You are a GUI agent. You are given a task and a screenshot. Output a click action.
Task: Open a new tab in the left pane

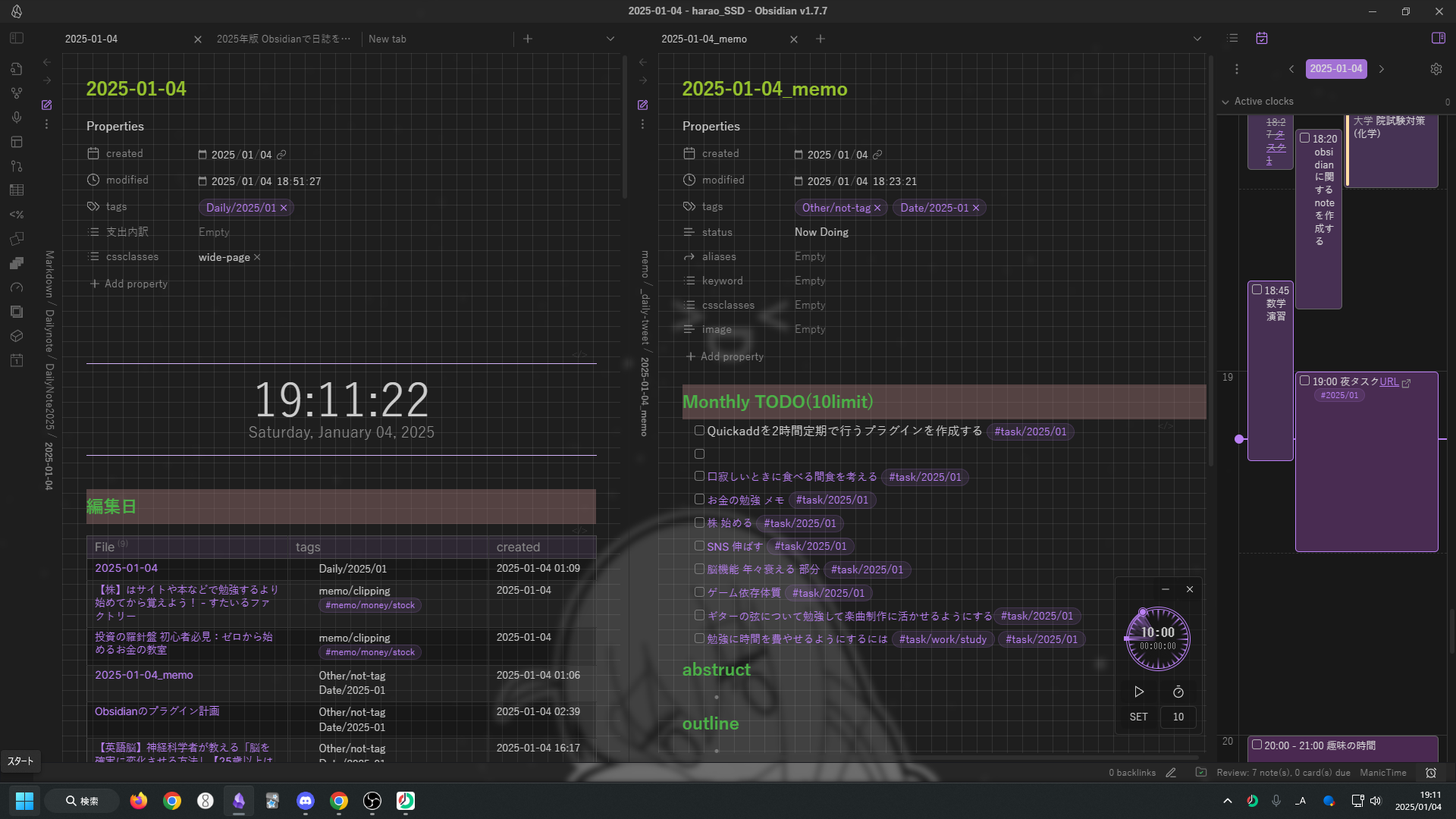528,39
